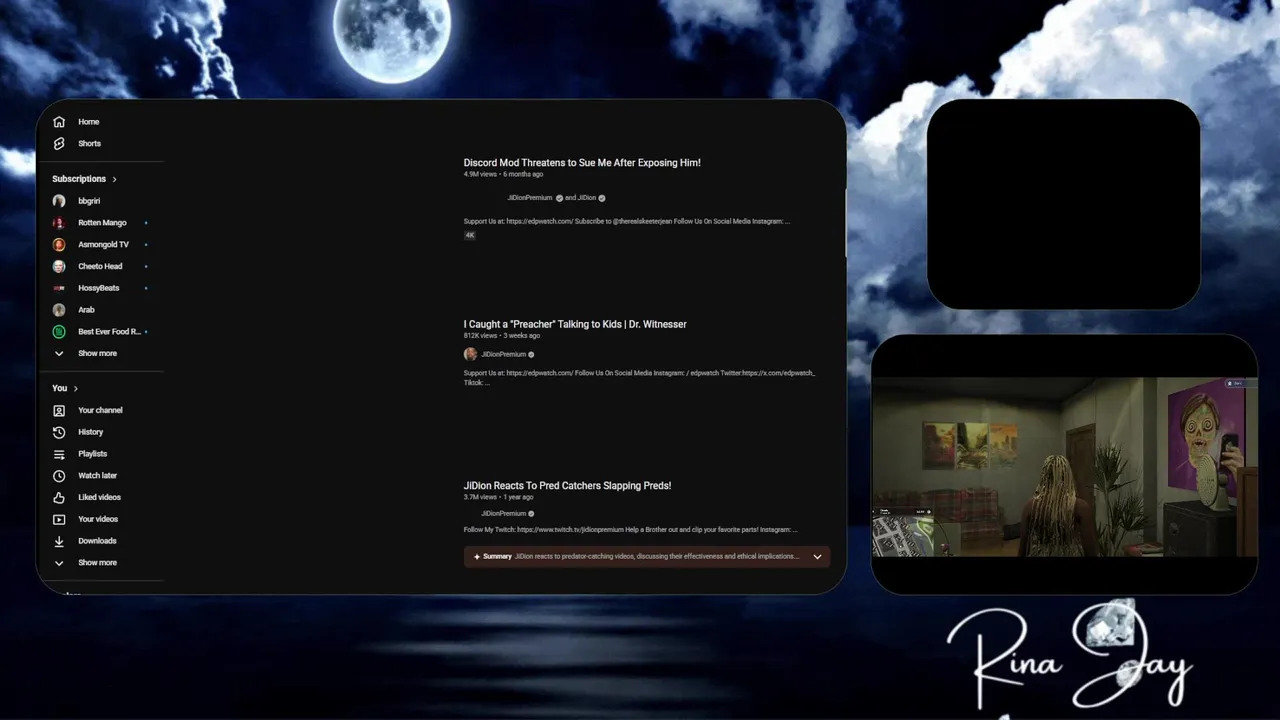Open Playlists in sidebar

pyautogui.click(x=92, y=454)
